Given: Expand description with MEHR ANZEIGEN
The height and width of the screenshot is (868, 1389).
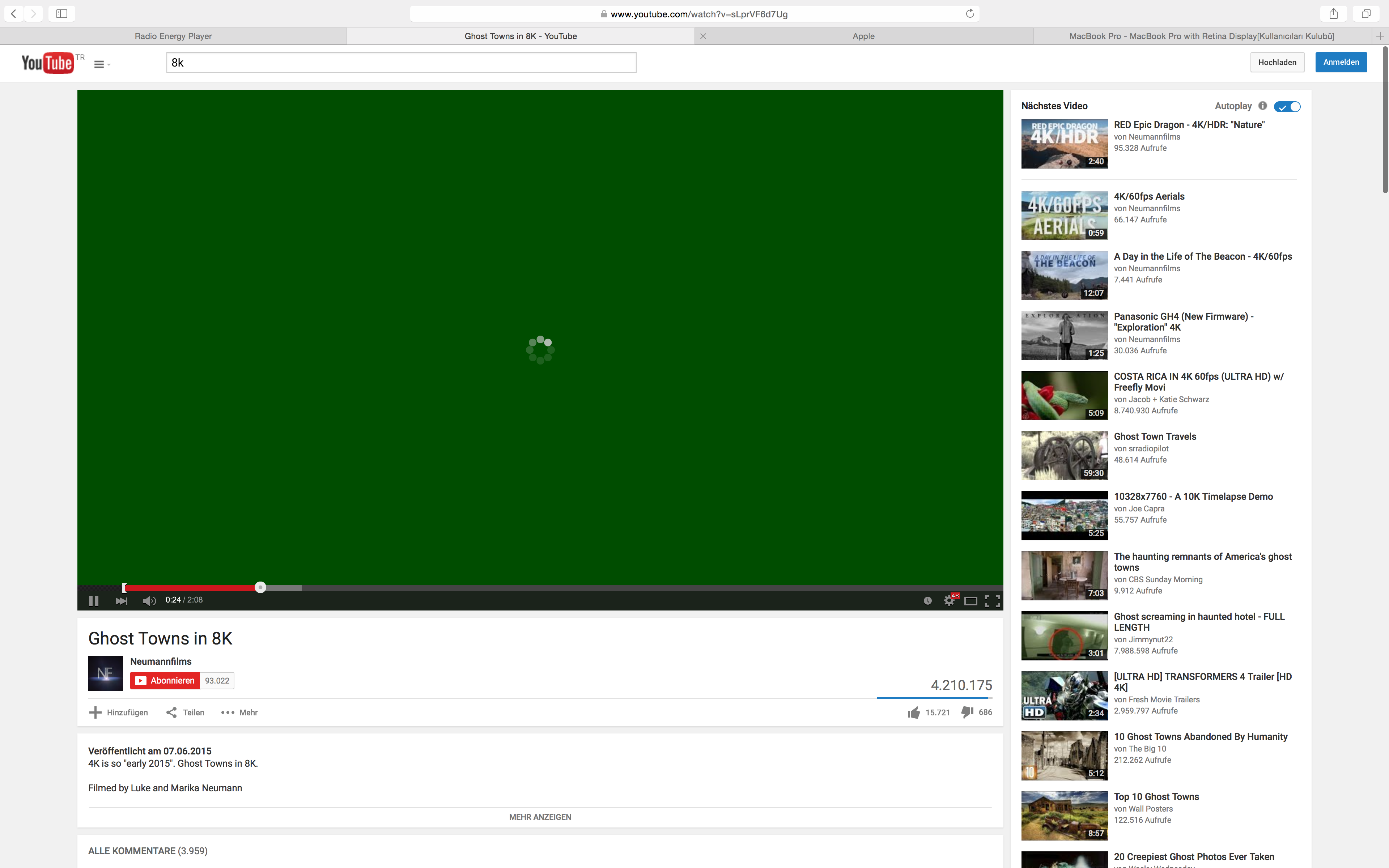Looking at the screenshot, I should click(x=540, y=817).
